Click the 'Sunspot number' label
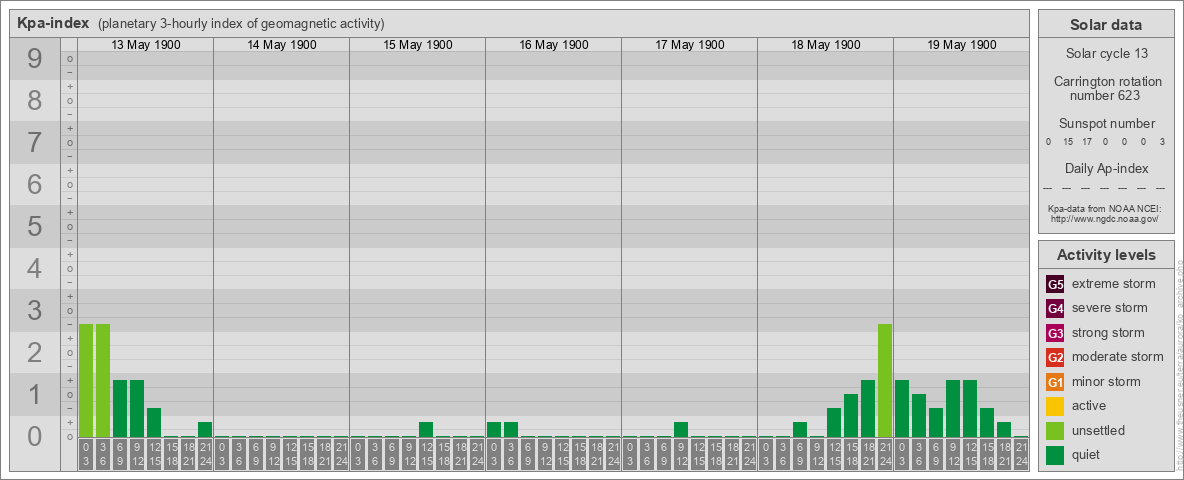The width and height of the screenshot is (1184, 480). pyautogui.click(x=1106, y=123)
